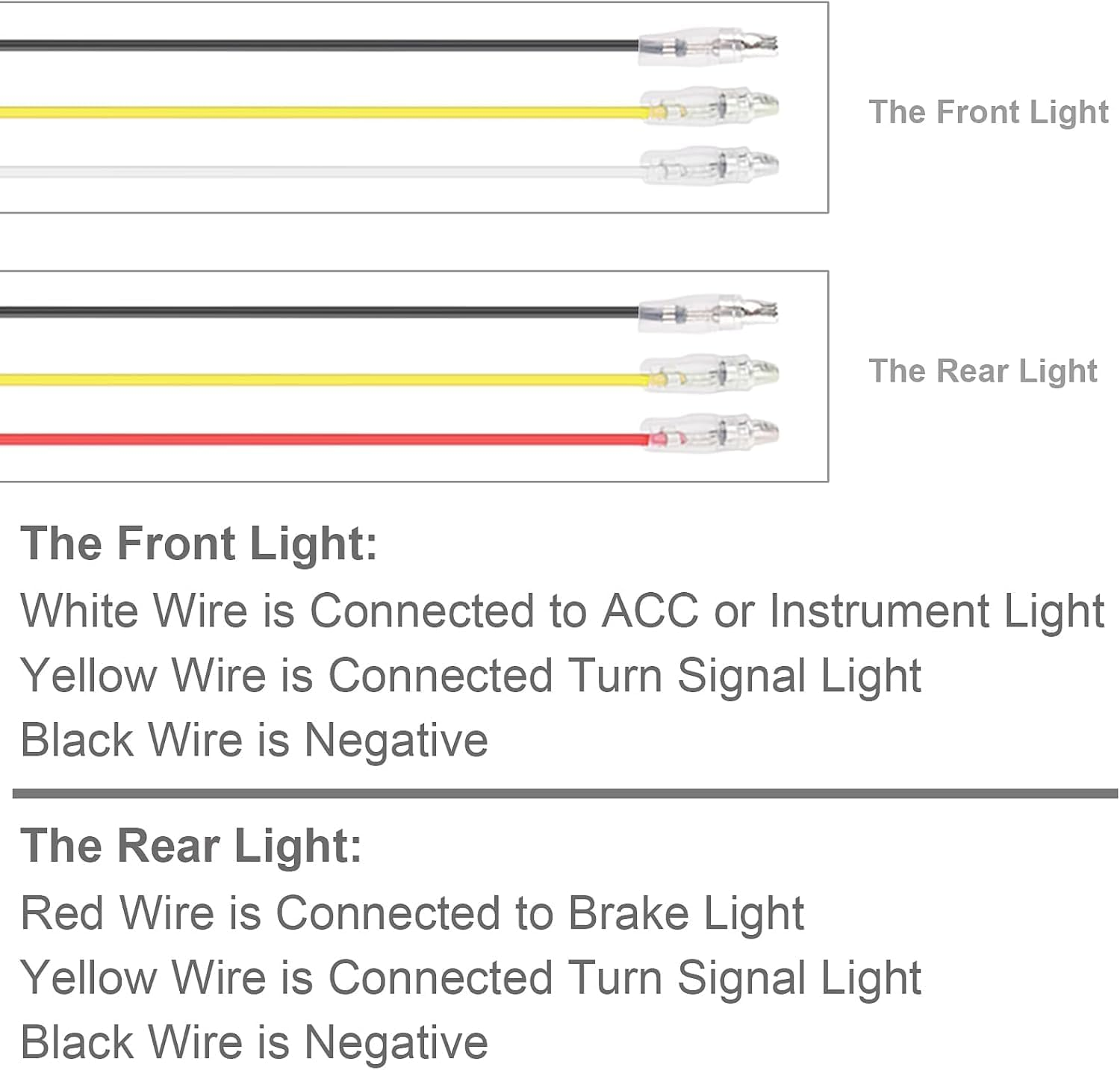Click the gray horizontal divider line between sections
The image size is (1120, 1070).
coord(564,793)
